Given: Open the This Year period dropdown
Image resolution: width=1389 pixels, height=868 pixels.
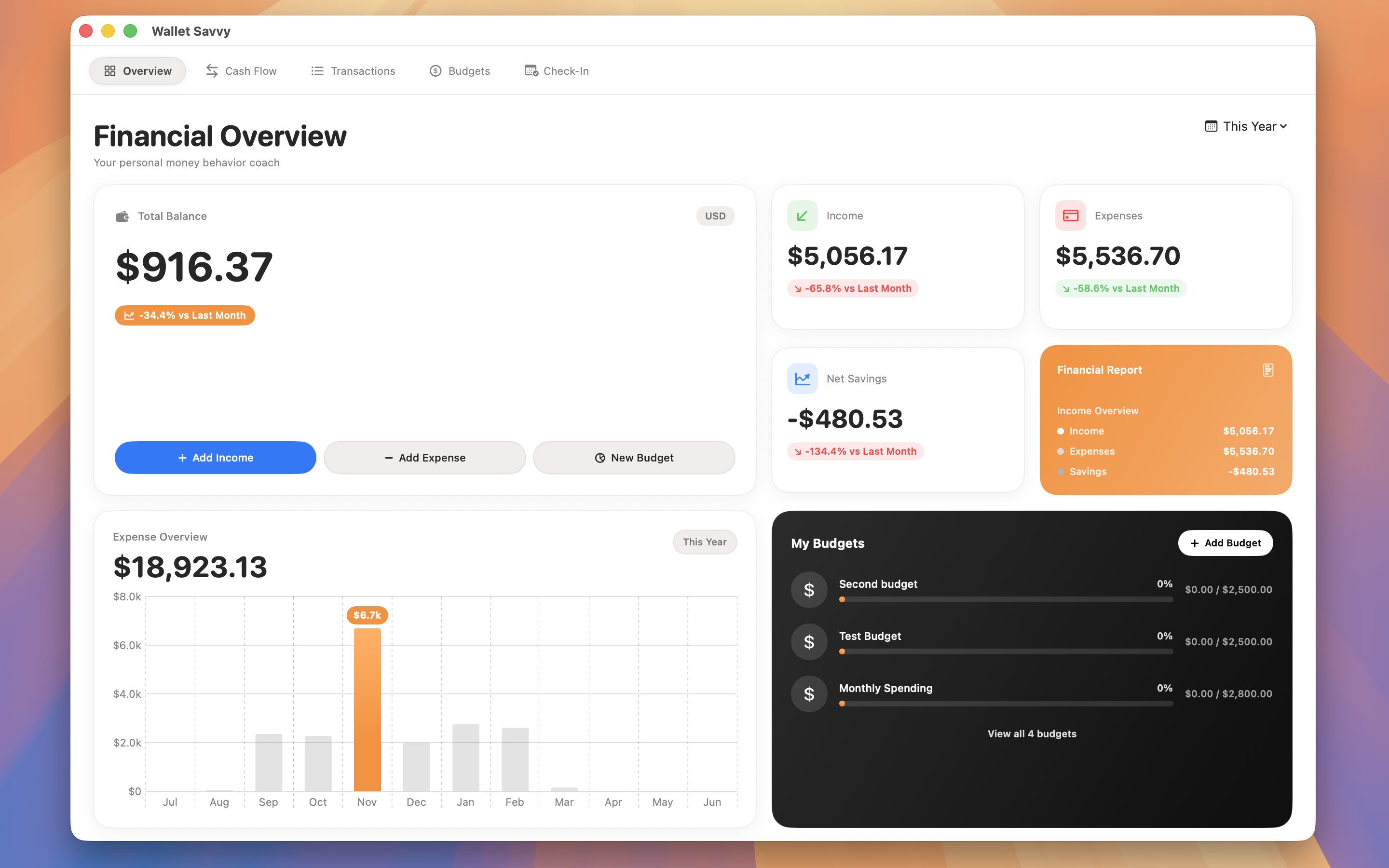Looking at the screenshot, I should (x=1246, y=126).
